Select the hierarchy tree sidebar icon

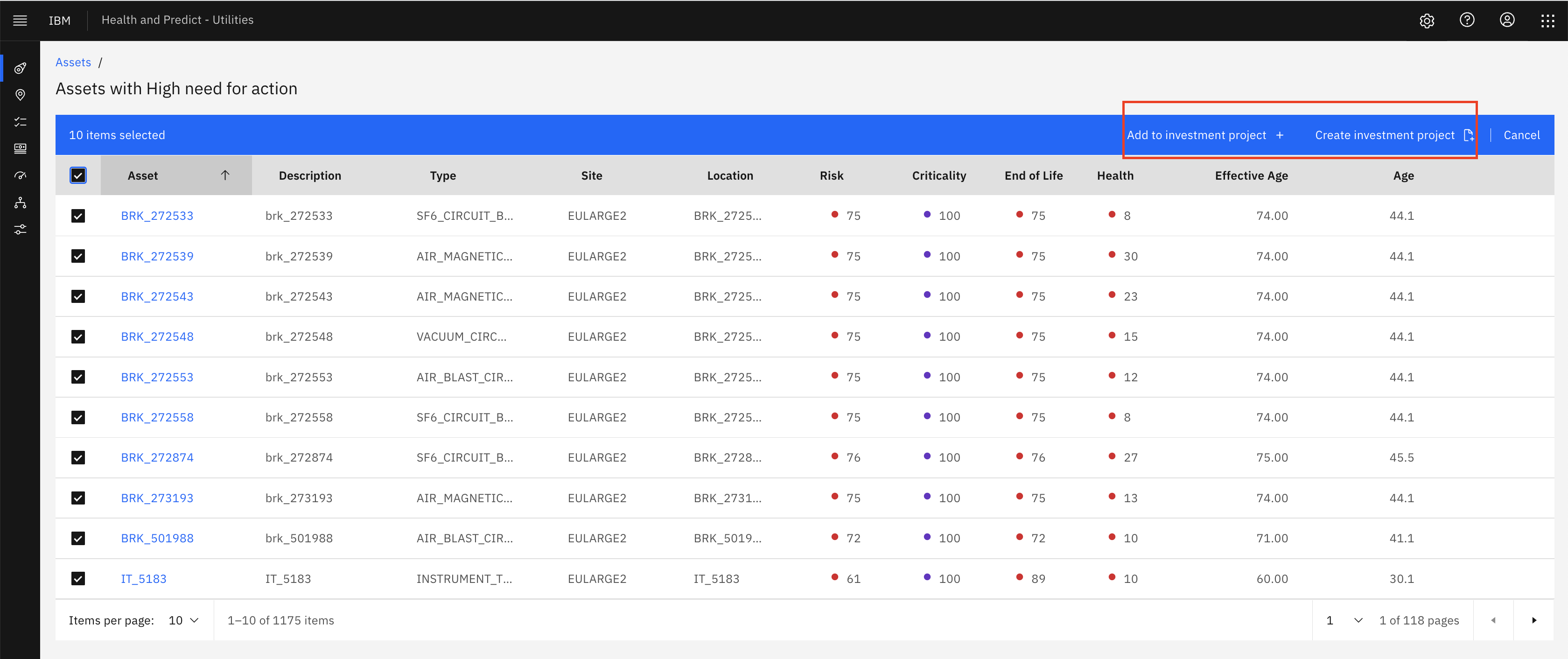[20, 203]
